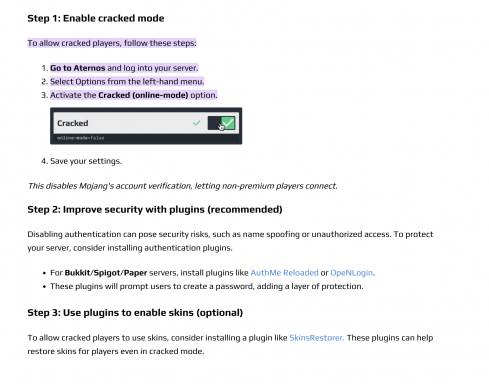Viewport: 489px width, 384px height.
Task: Click the 'To allow cracked players' highlighted sentence
Action: coord(112,43)
